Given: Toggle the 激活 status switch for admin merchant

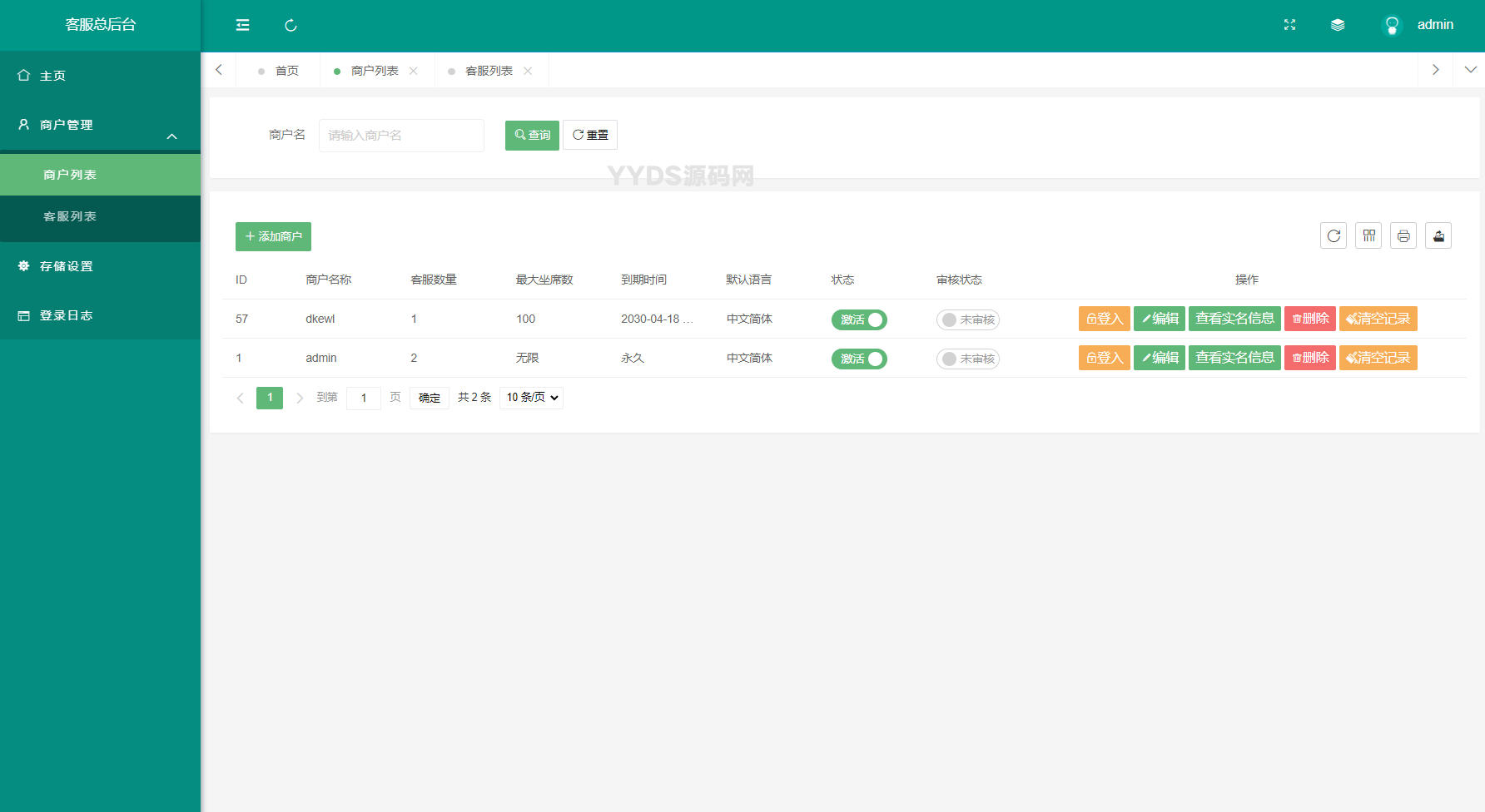Looking at the screenshot, I should 859,359.
